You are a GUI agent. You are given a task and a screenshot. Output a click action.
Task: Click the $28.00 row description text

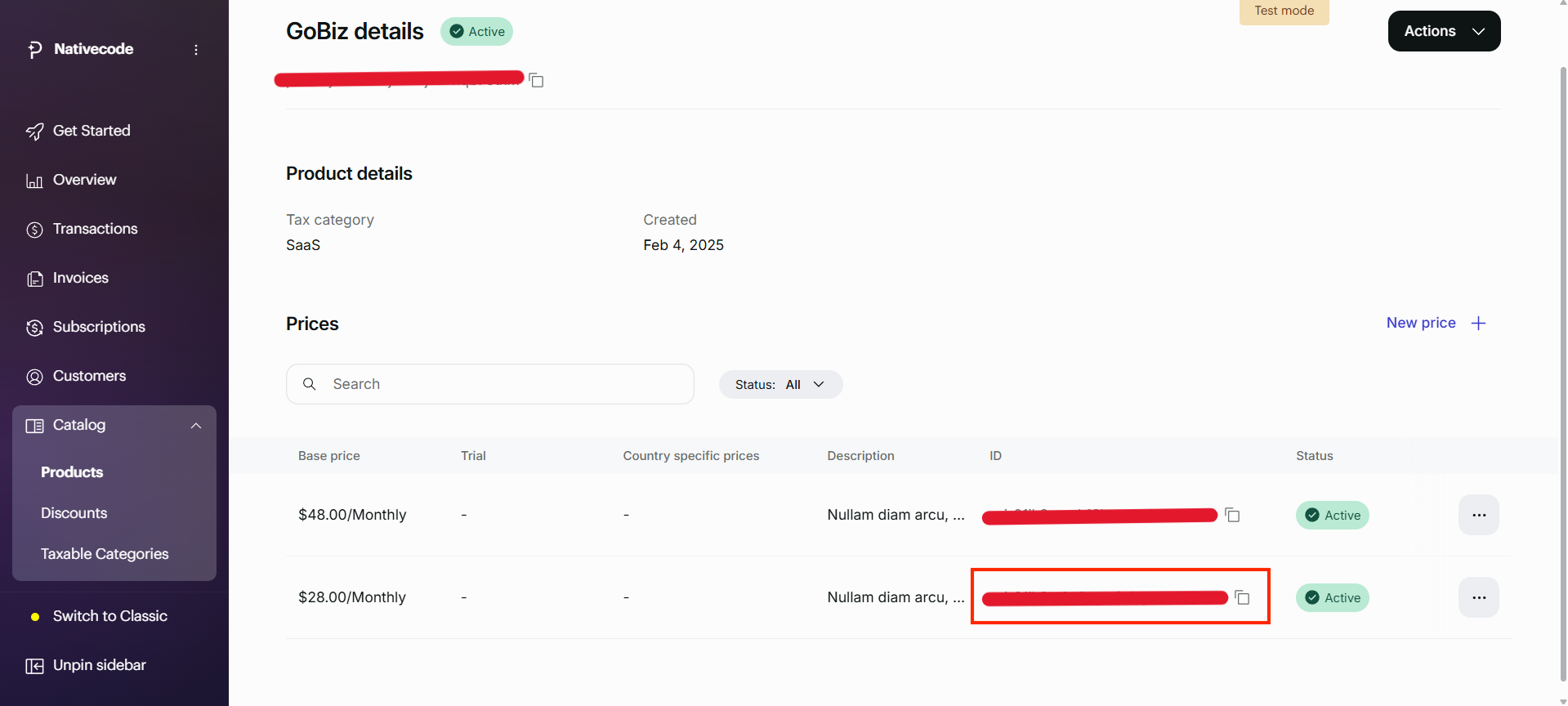click(896, 597)
